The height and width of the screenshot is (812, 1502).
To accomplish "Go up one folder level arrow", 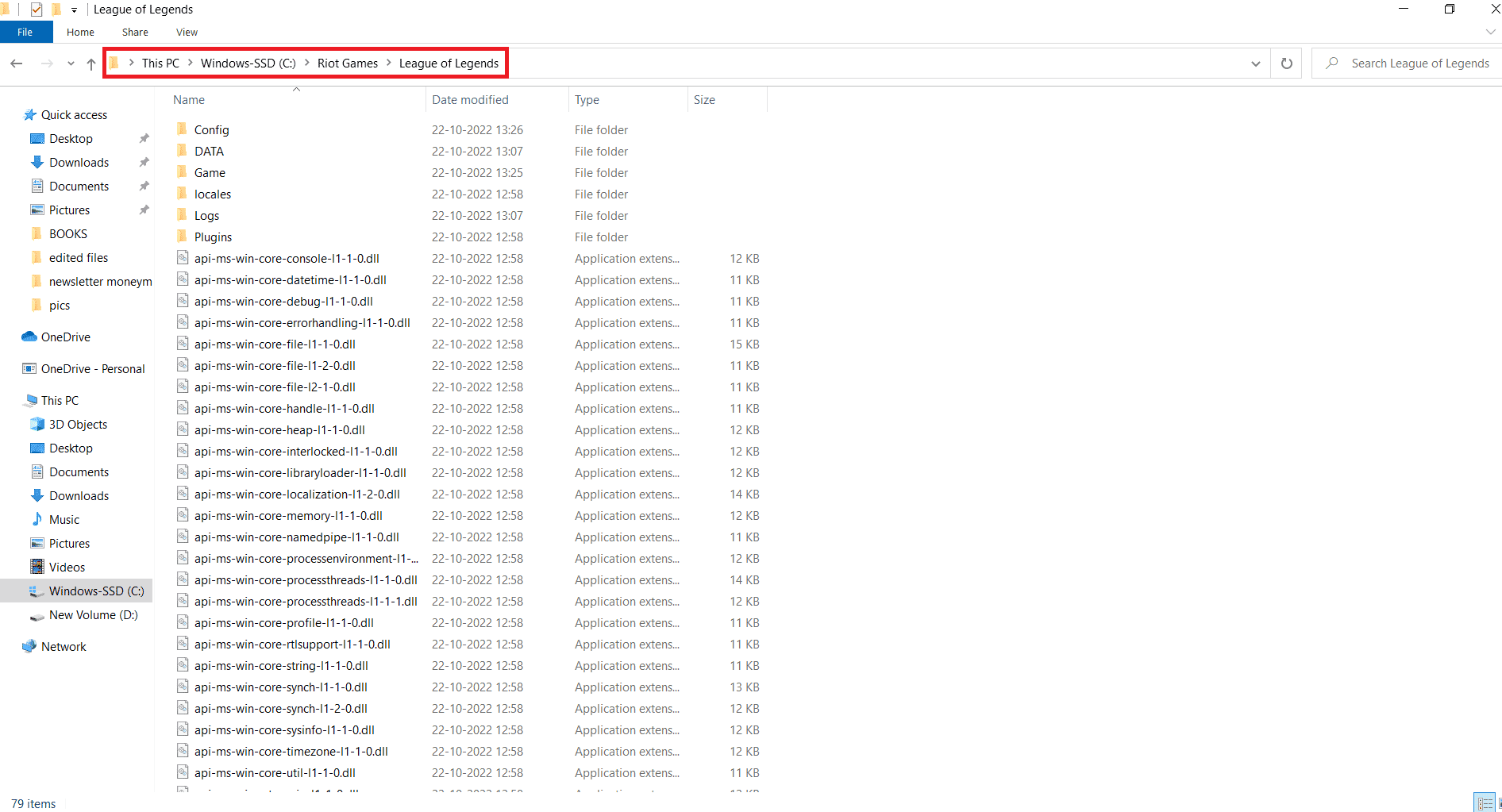I will click(91, 63).
